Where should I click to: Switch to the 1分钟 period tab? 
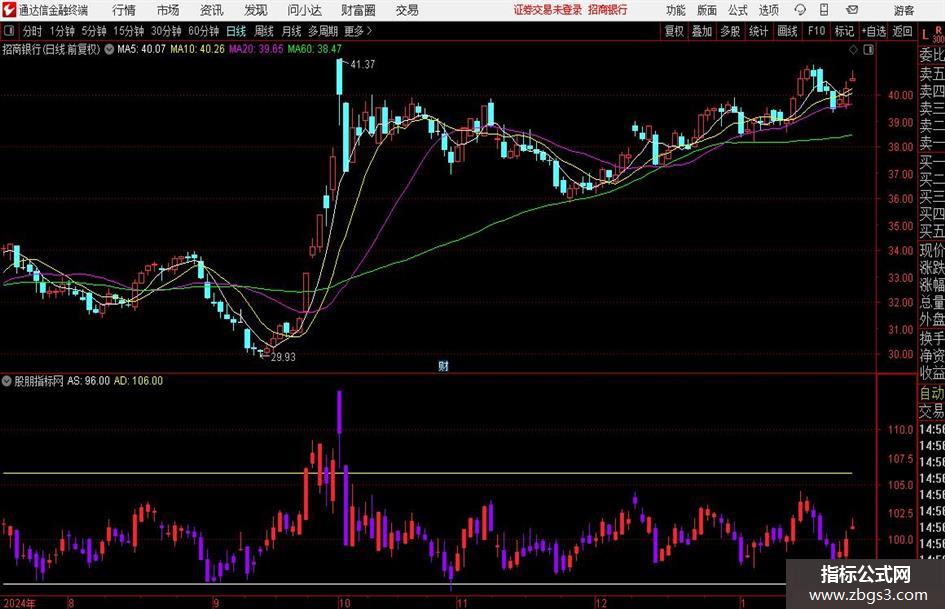pyautogui.click(x=62, y=31)
